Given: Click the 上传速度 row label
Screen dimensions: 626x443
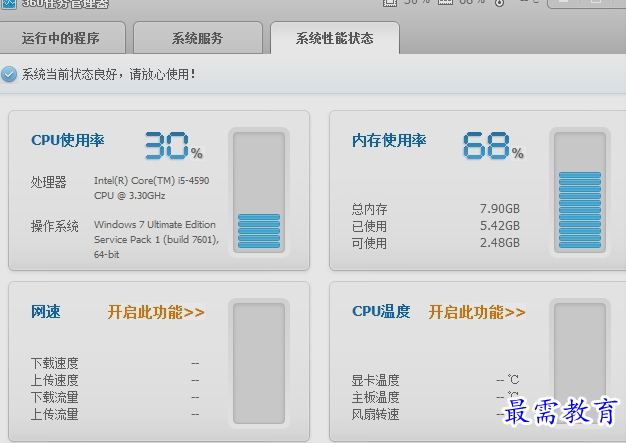Looking at the screenshot, I should pos(55,380).
